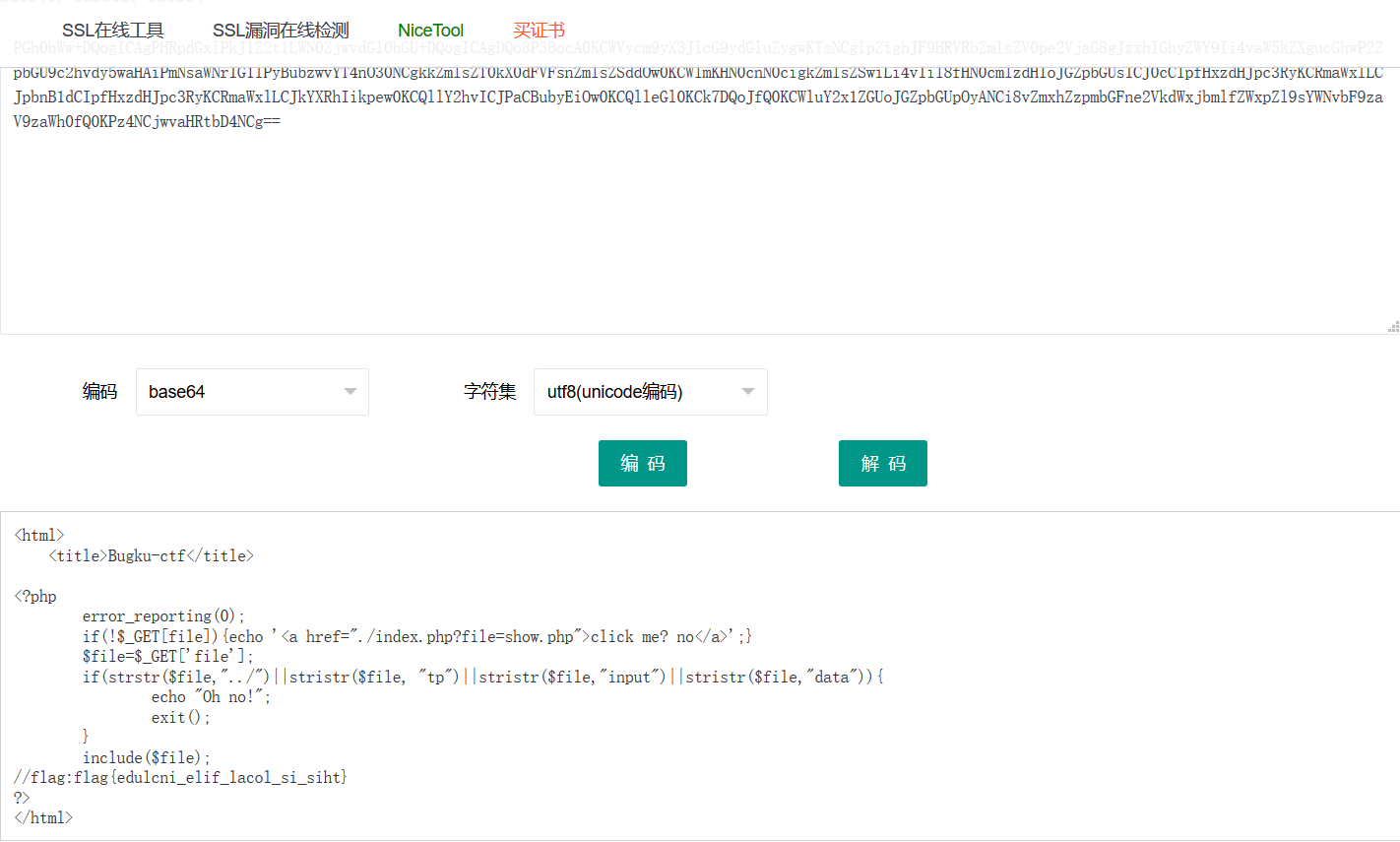Click the 字符集 label text
This screenshot has width=1400, height=842.
pyautogui.click(x=490, y=392)
